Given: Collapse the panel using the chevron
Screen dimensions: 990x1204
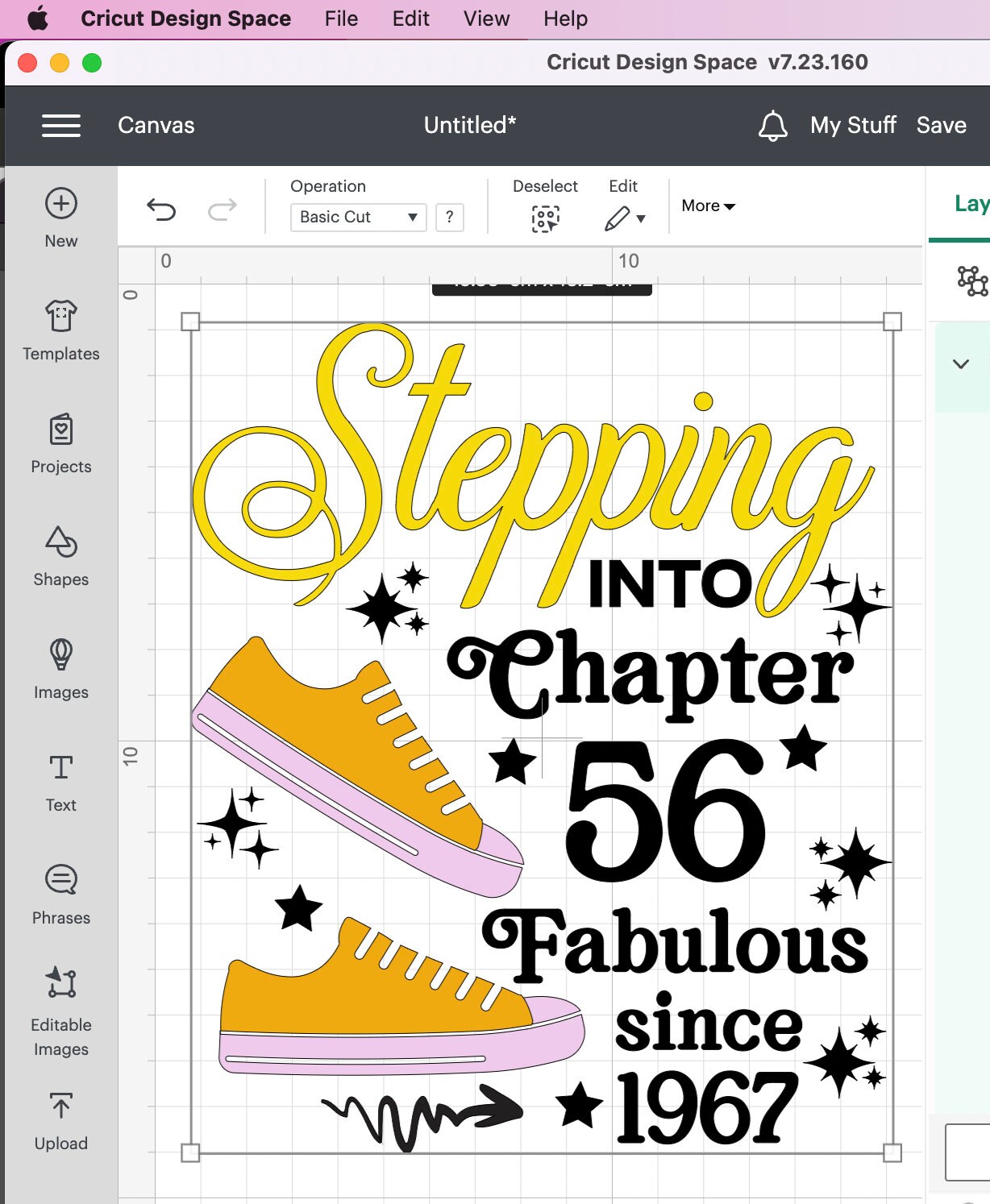Looking at the screenshot, I should click(x=959, y=363).
